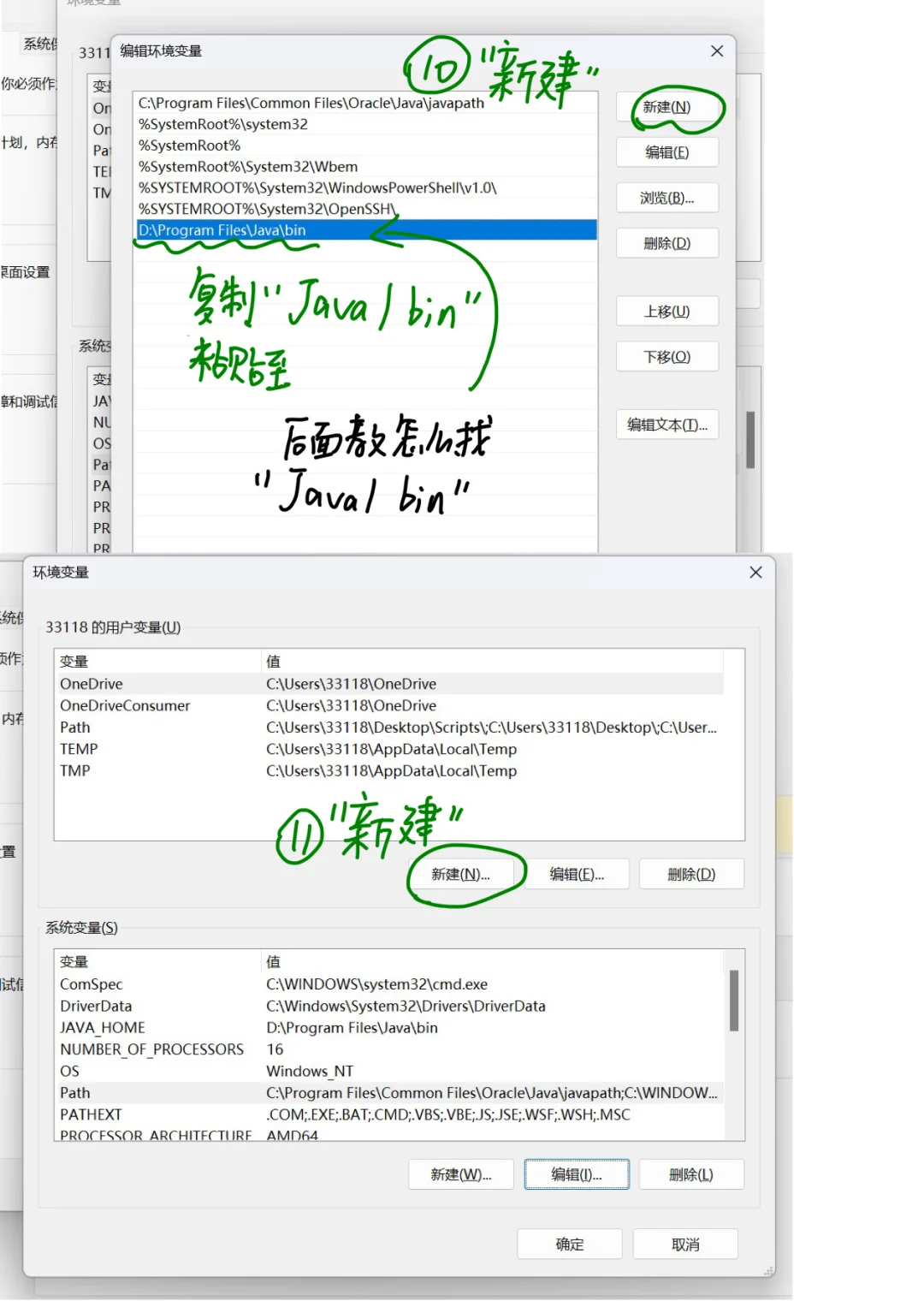Open the 浏览(B) browse dialog
924x1307 pixels.
click(x=667, y=198)
